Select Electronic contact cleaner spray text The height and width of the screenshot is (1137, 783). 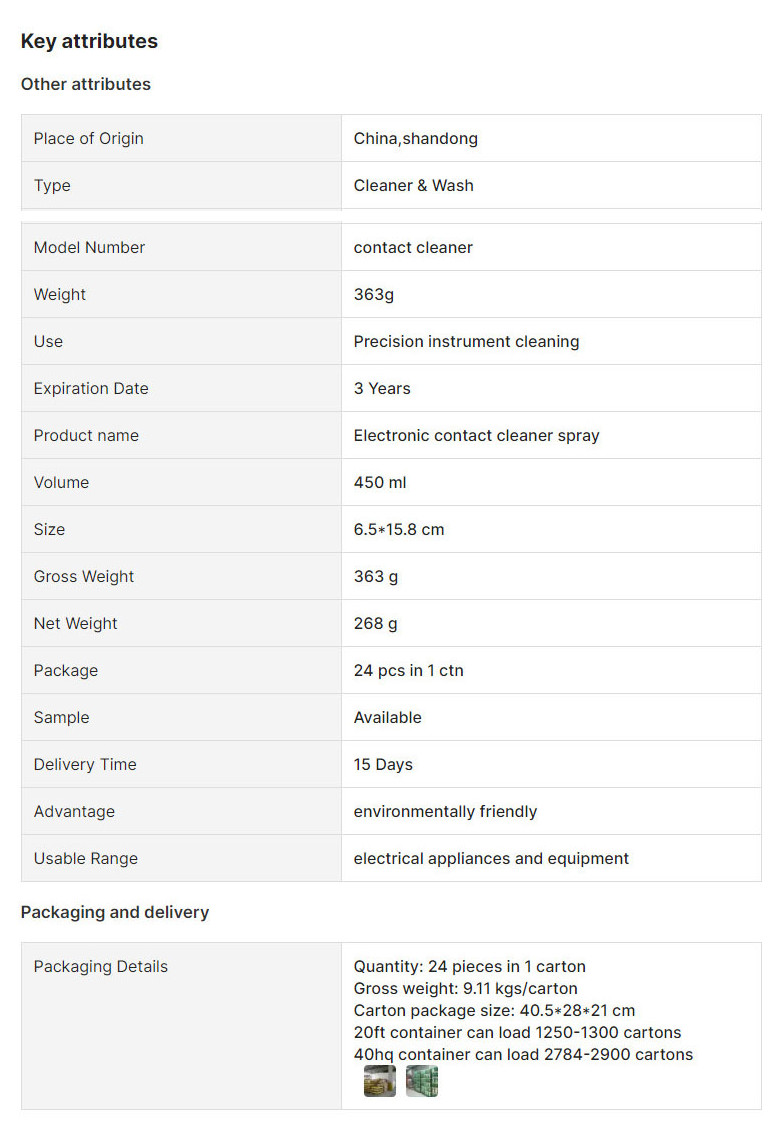point(476,436)
